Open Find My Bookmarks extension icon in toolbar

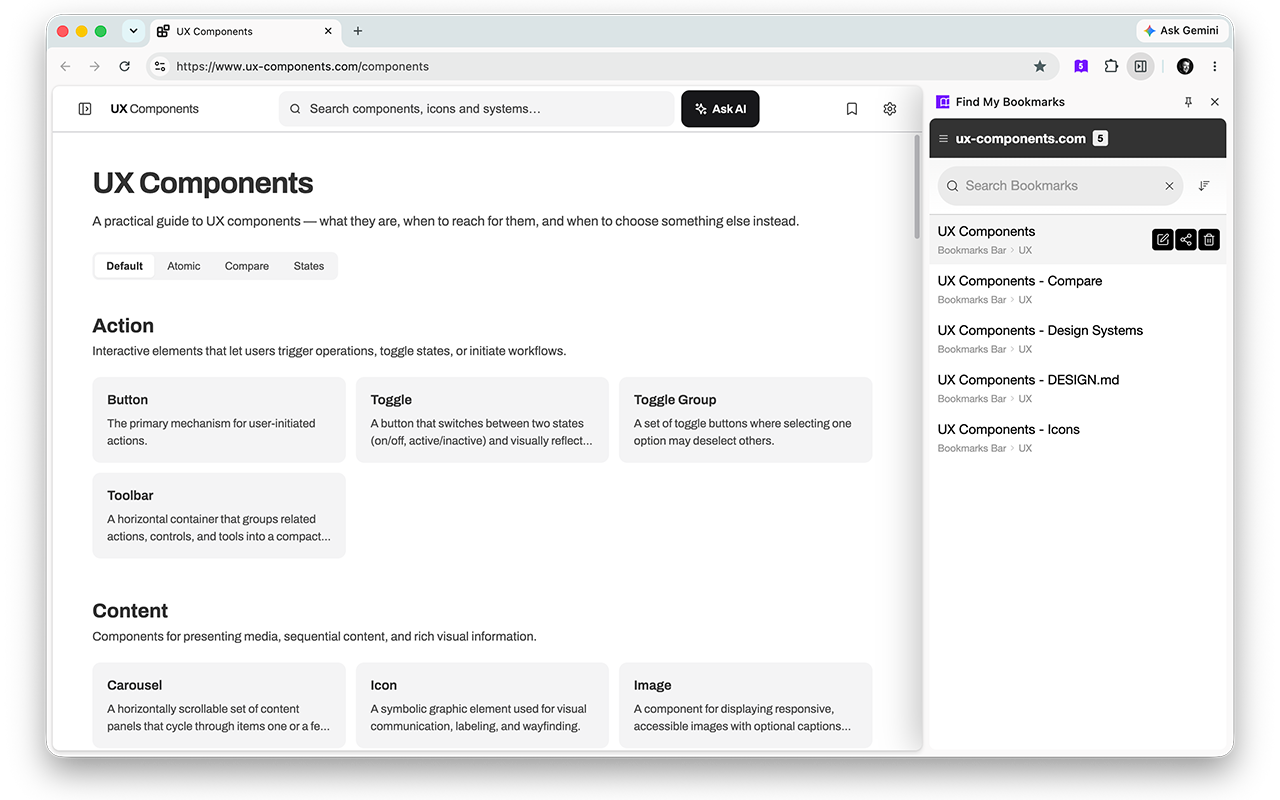[1081, 66]
